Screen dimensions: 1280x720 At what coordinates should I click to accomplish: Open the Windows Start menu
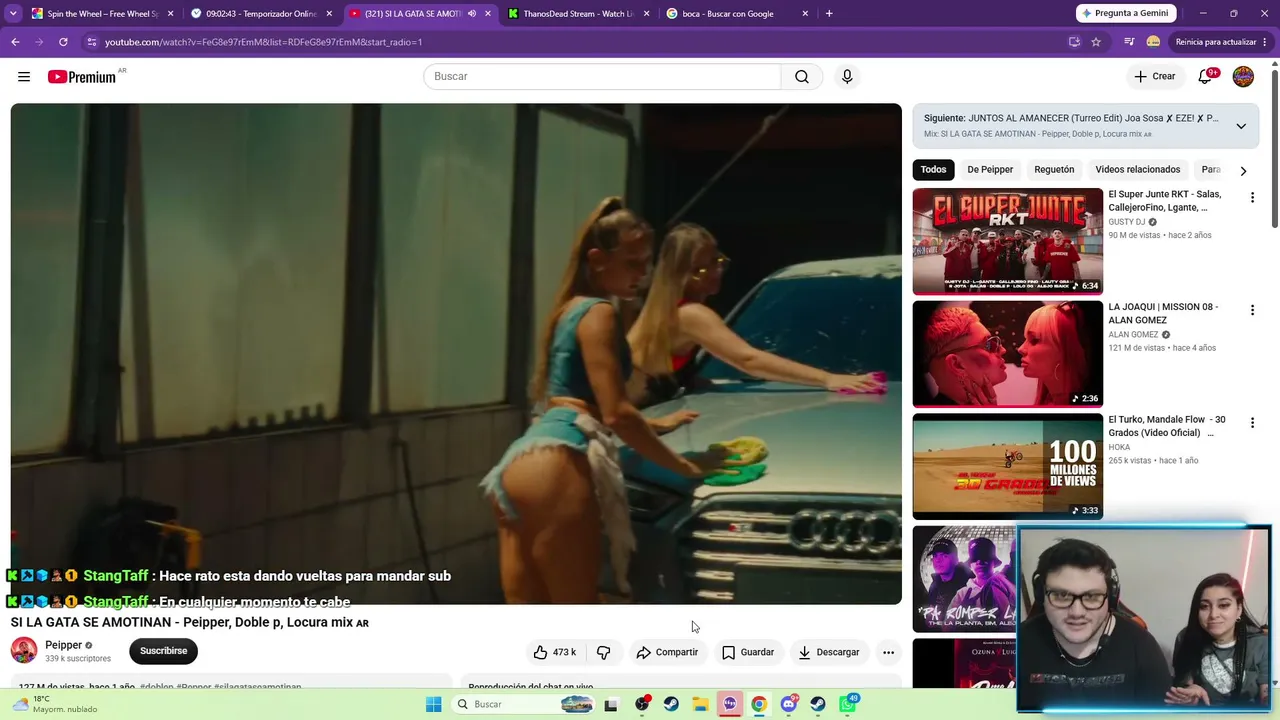pos(433,704)
